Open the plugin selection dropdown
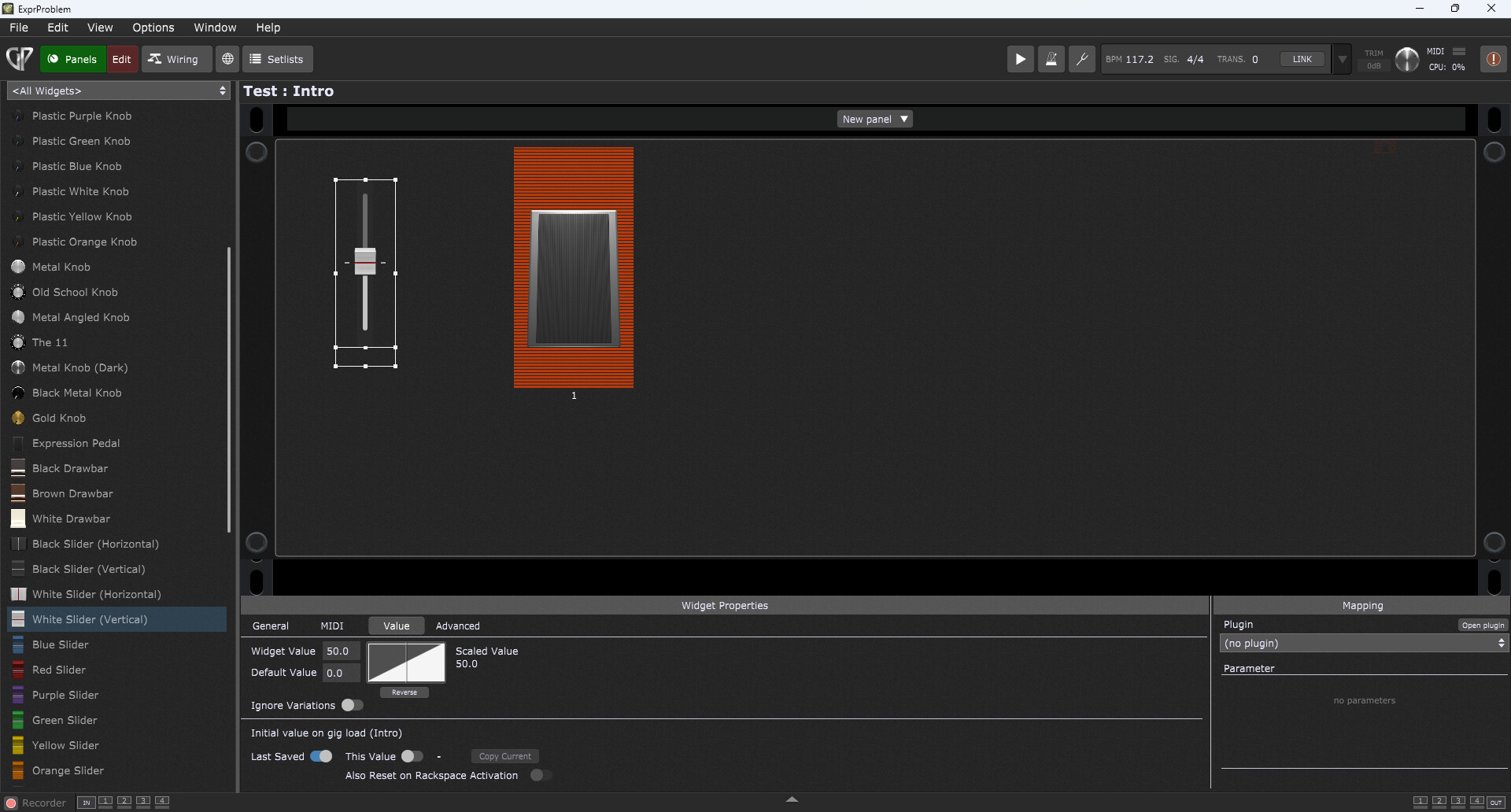The width and height of the screenshot is (1511, 812). (1364, 644)
